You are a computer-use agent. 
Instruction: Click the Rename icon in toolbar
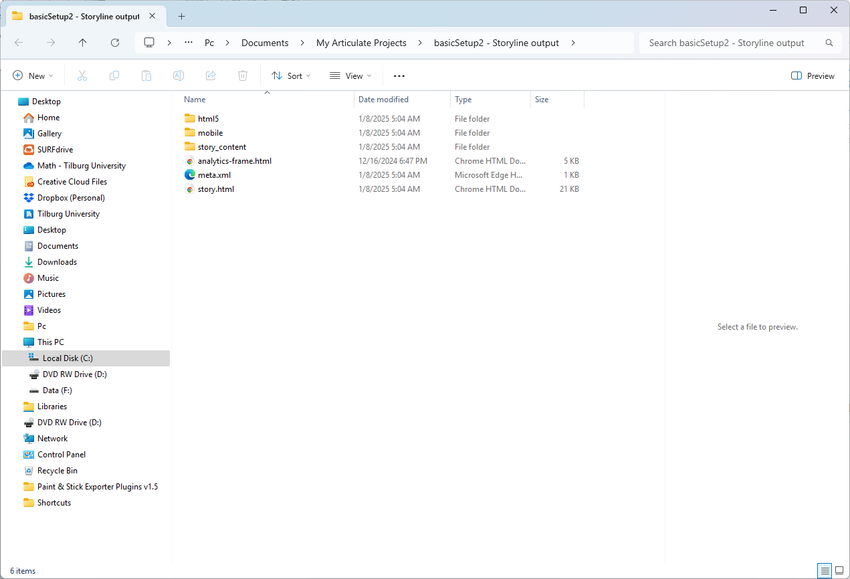point(178,76)
